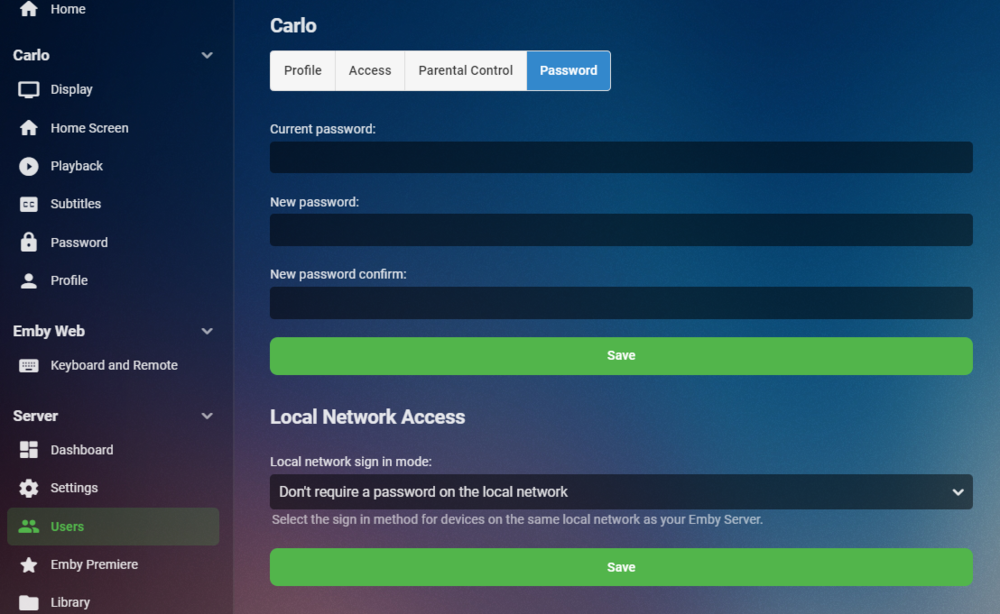The height and width of the screenshot is (614, 1000).
Task: Click the Playback play-circle icon
Action: 29,166
